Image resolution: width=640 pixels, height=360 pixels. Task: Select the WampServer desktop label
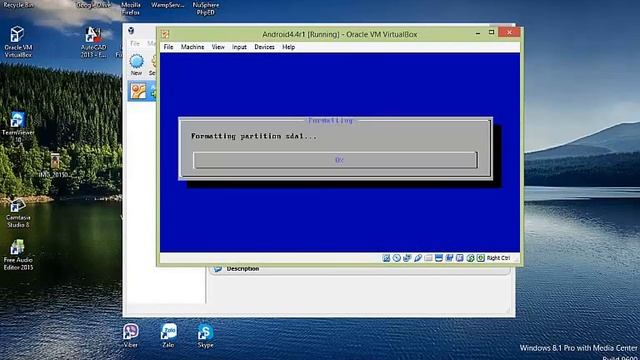click(168, 5)
